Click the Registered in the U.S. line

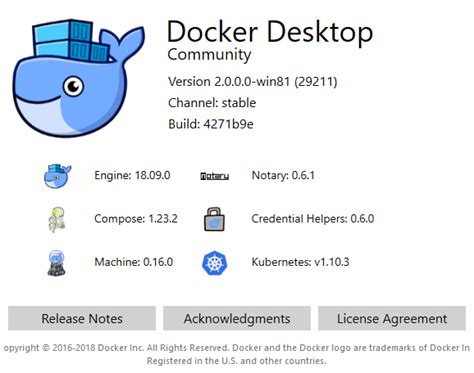[x=236, y=361]
